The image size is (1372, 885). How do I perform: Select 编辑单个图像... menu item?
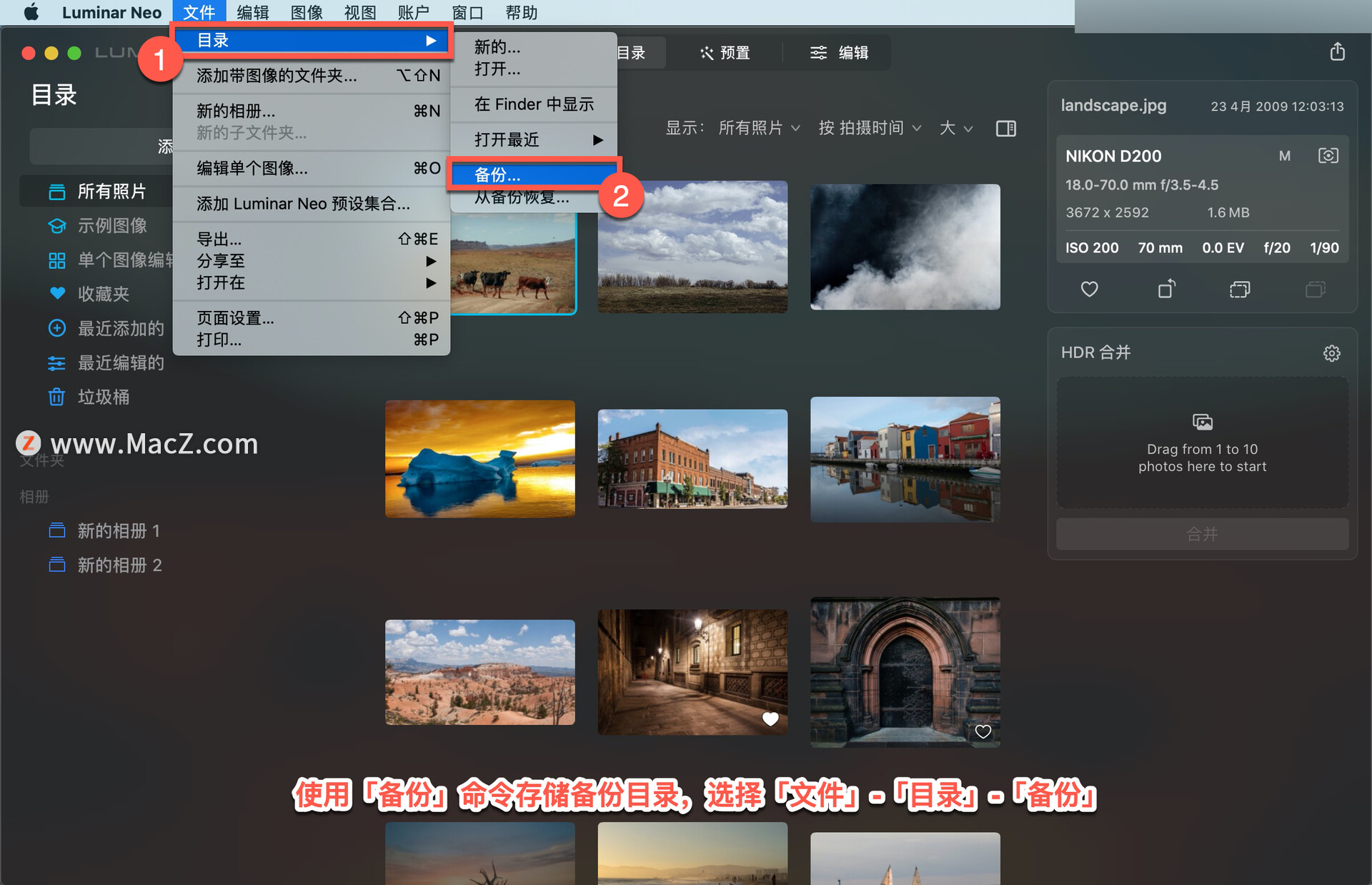click(312, 169)
